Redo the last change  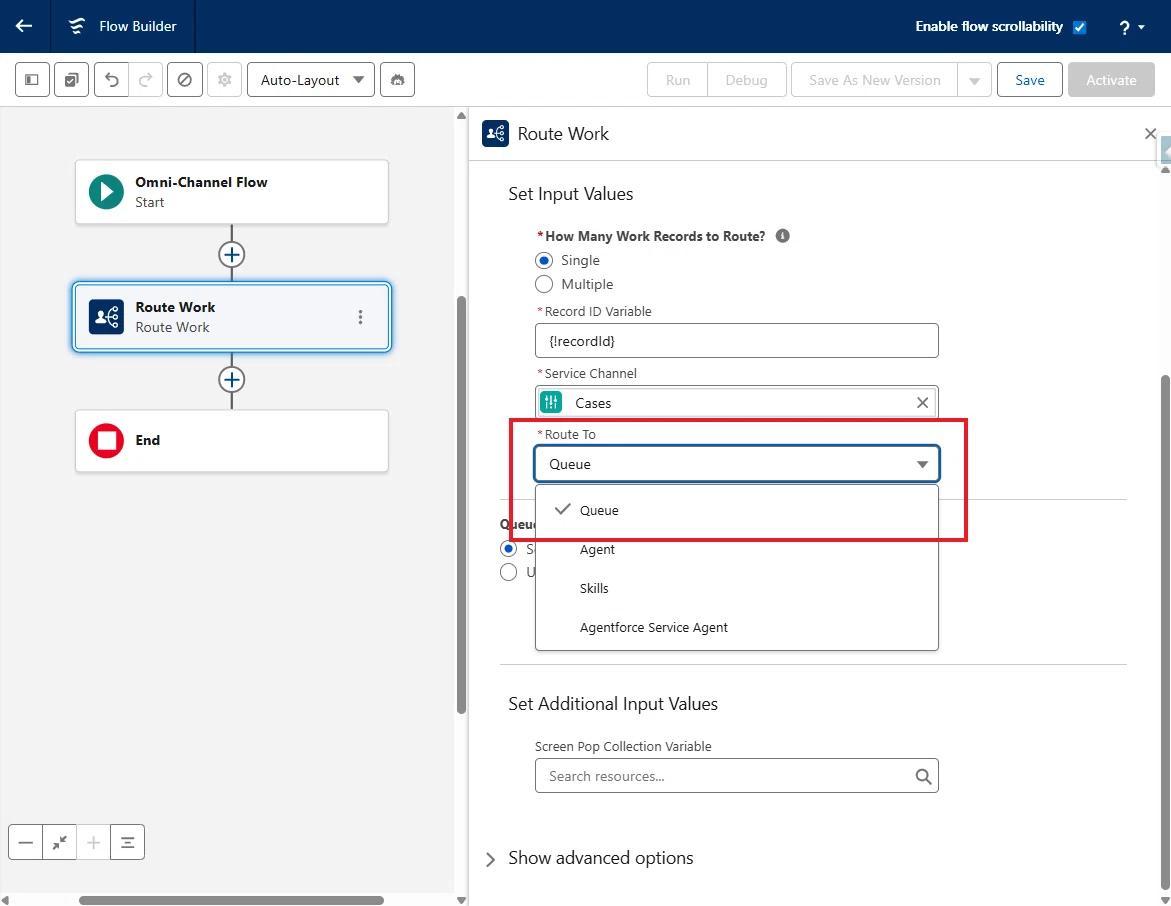(146, 79)
